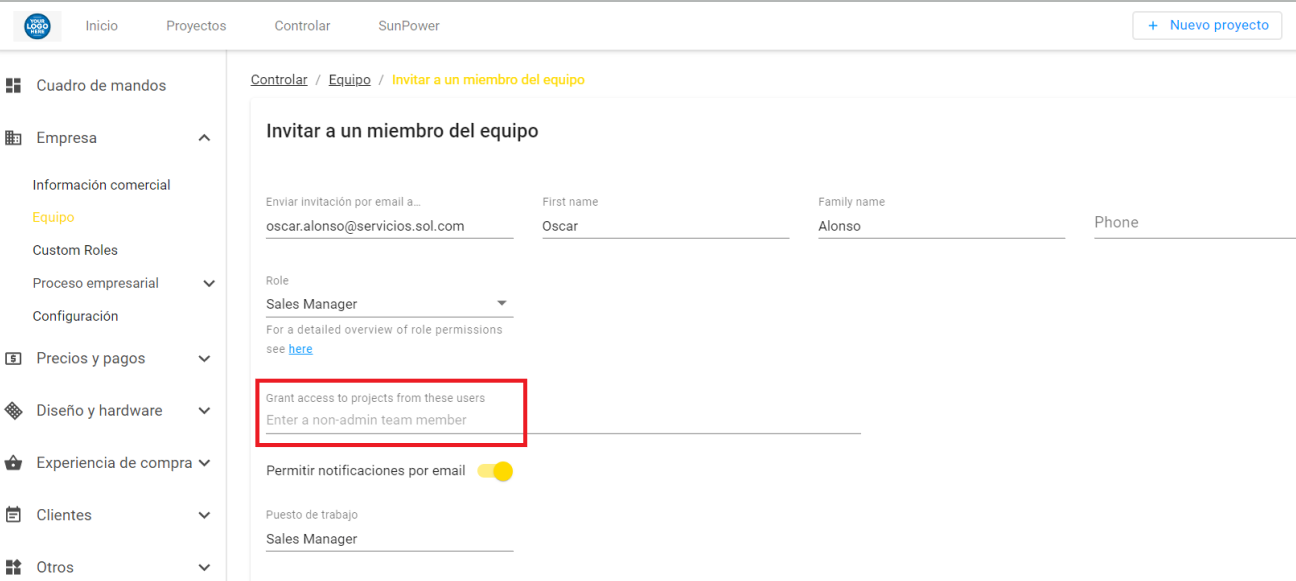Open the Controlar top menu

point(302,26)
